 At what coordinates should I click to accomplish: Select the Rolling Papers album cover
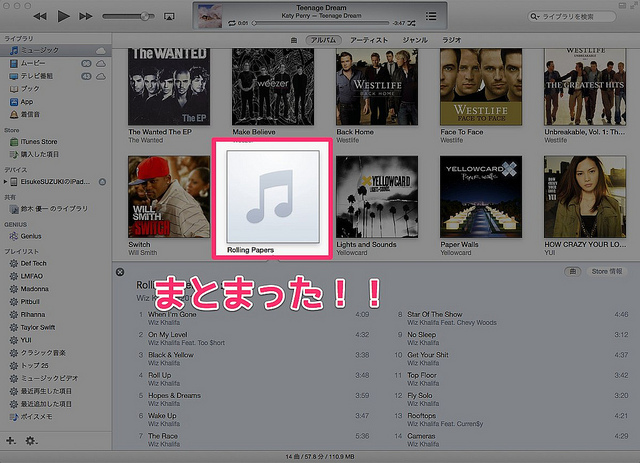click(x=273, y=196)
